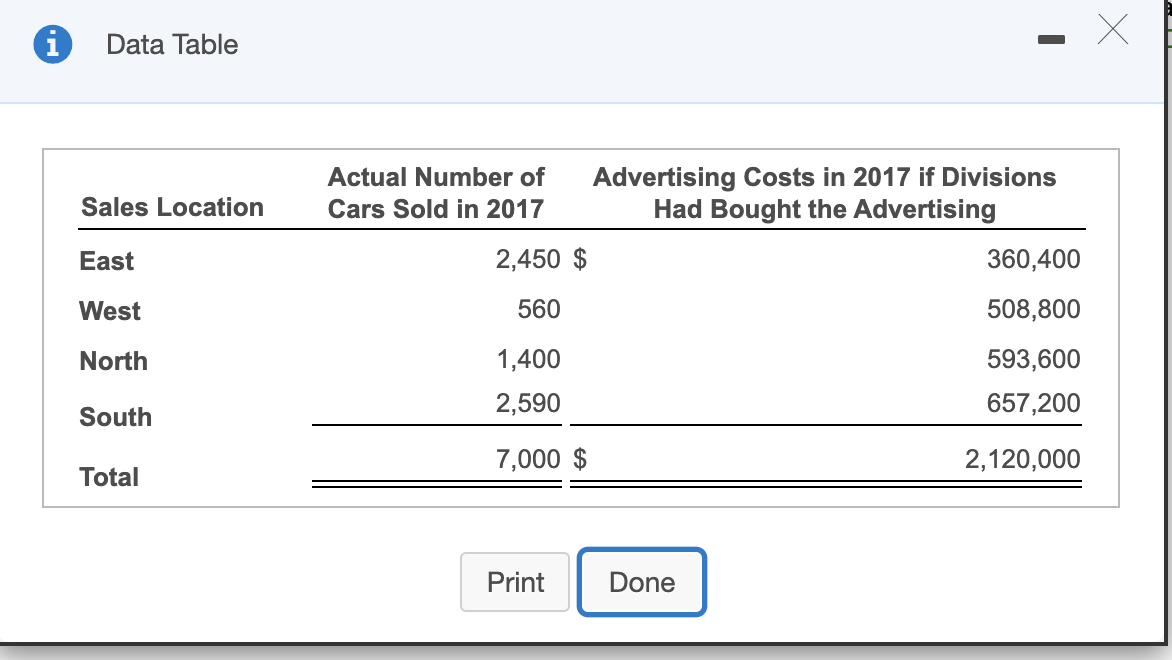Viewport: 1172px width, 660px height.
Task: Click the Print button
Action: click(x=514, y=582)
